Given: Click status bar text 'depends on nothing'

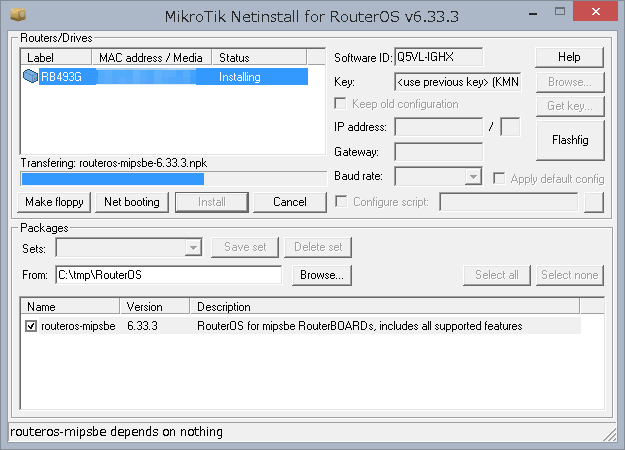Looking at the screenshot, I should 166,432.
